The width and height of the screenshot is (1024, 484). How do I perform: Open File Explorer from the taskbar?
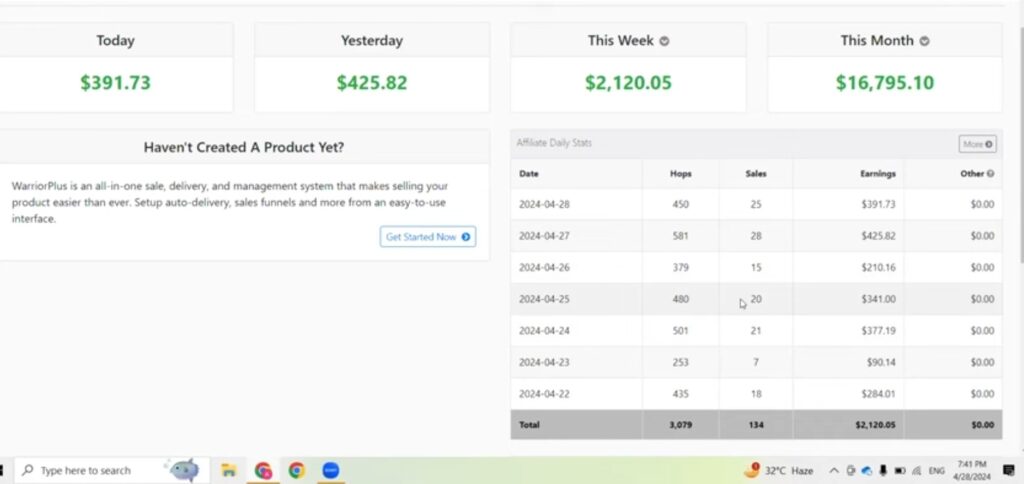tap(229, 470)
